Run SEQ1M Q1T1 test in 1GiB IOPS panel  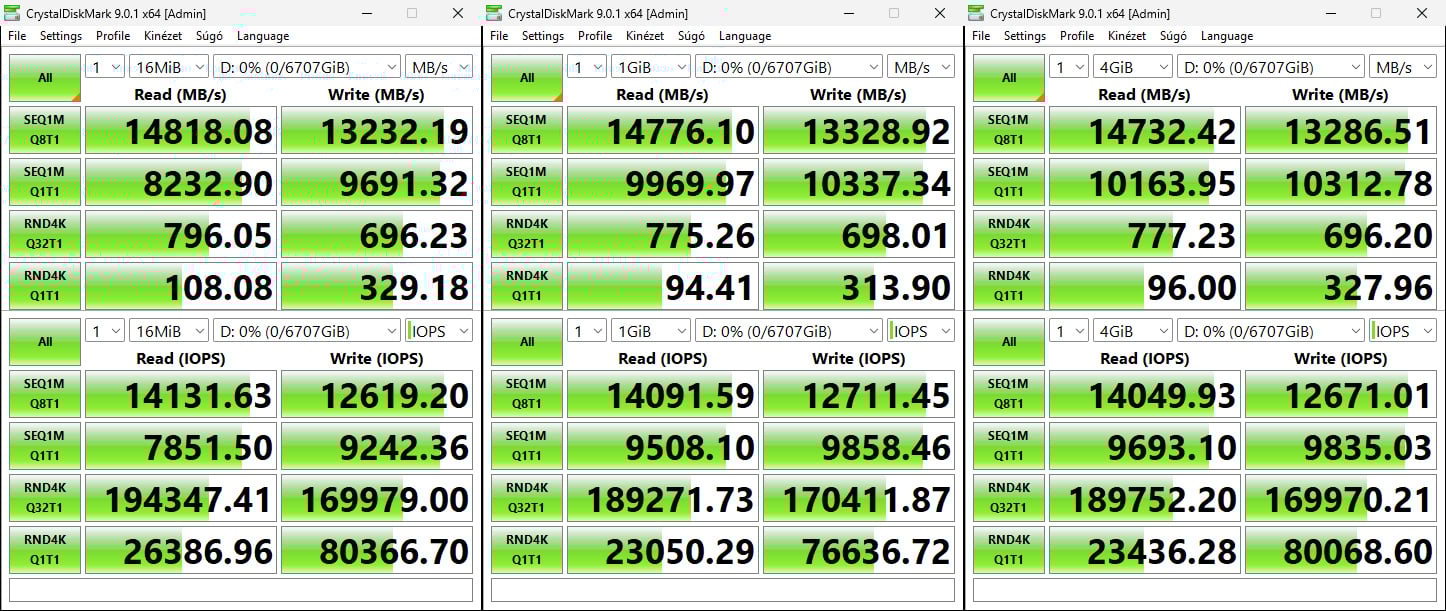point(527,446)
